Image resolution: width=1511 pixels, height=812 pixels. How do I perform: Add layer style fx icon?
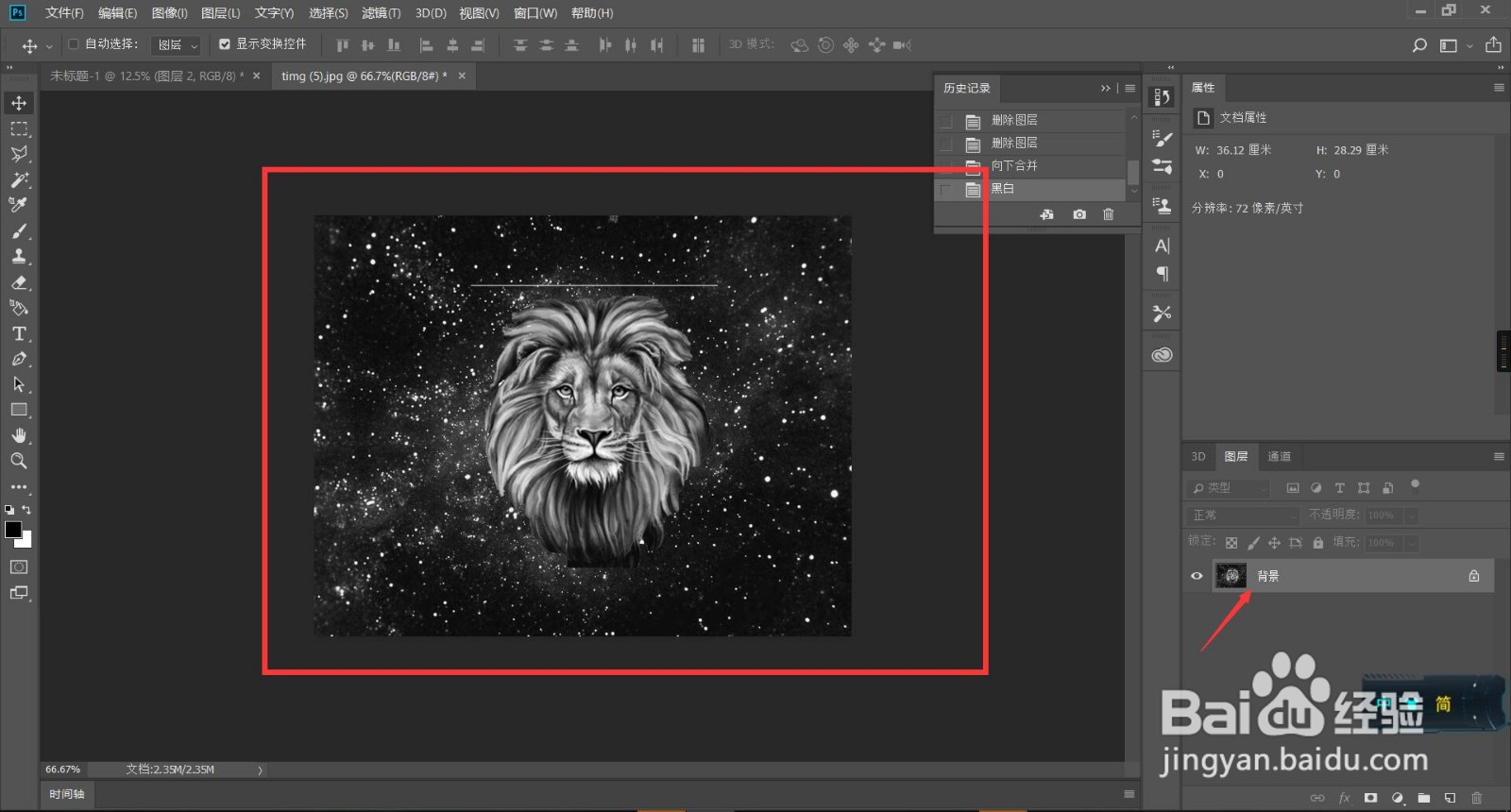coord(1344,798)
